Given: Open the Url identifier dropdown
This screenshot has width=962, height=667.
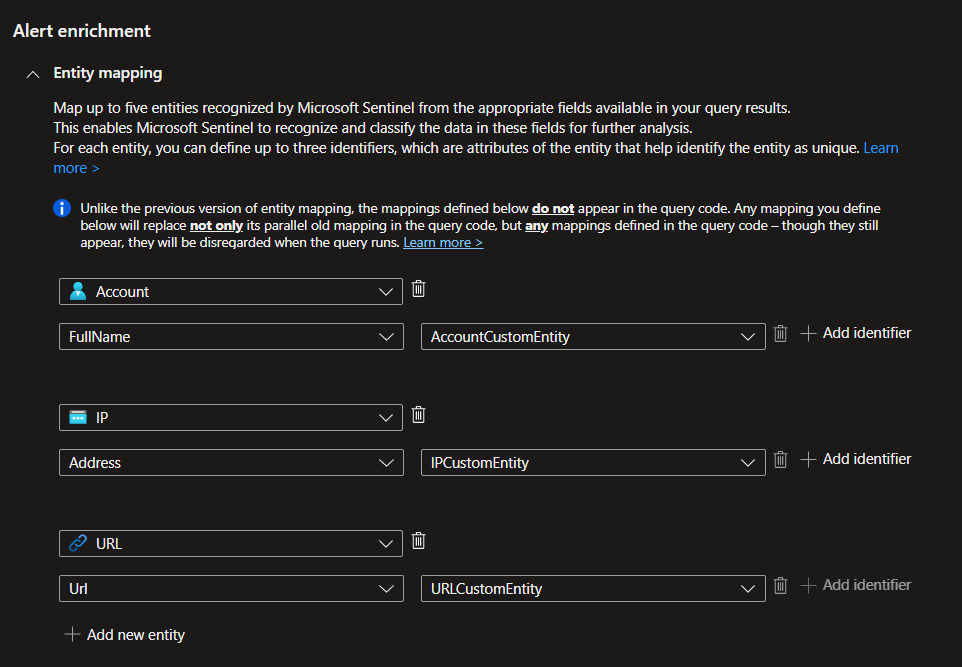Looking at the screenshot, I should pos(231,588).
